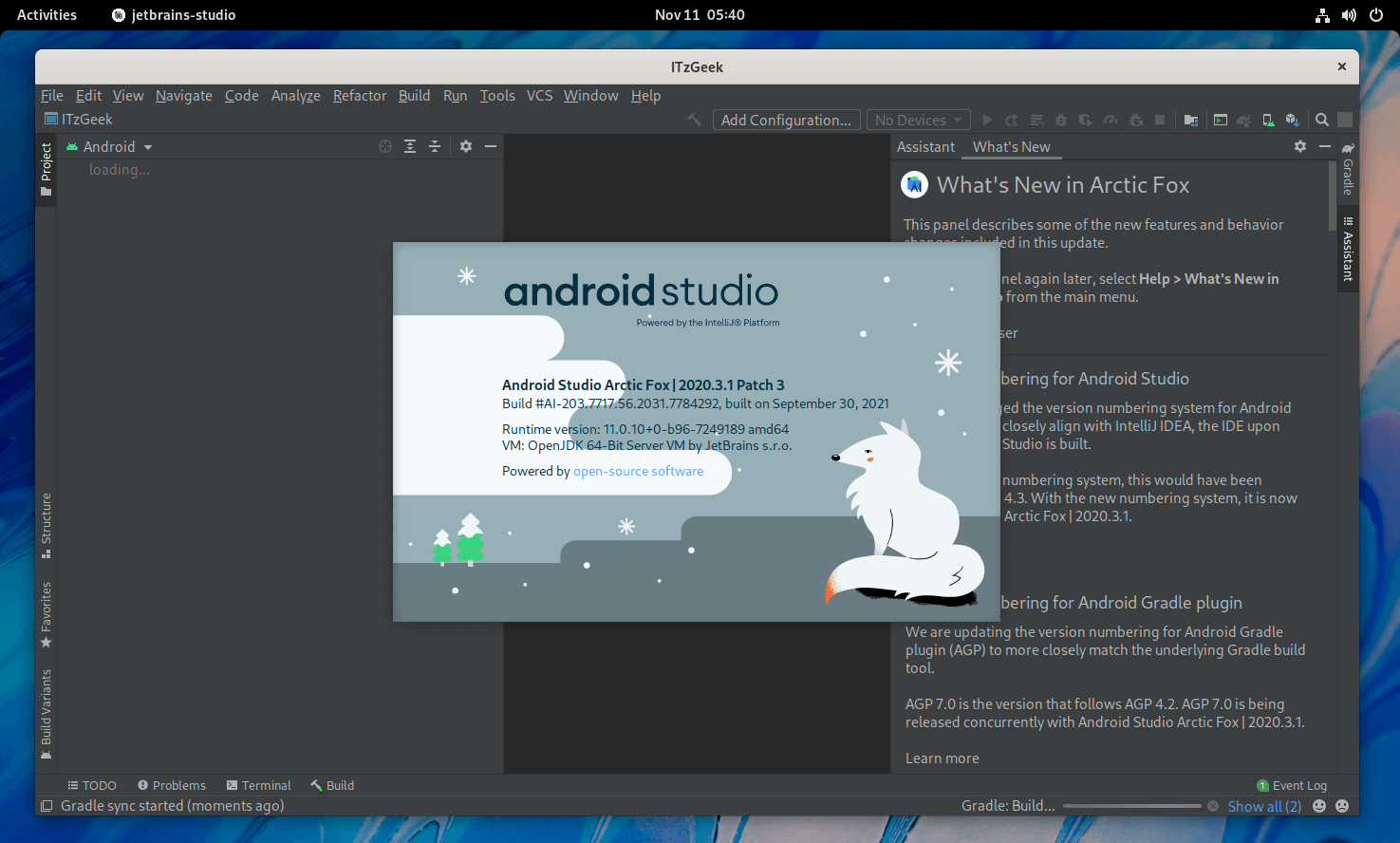Click Select Opened File target icon

[385, 146]
